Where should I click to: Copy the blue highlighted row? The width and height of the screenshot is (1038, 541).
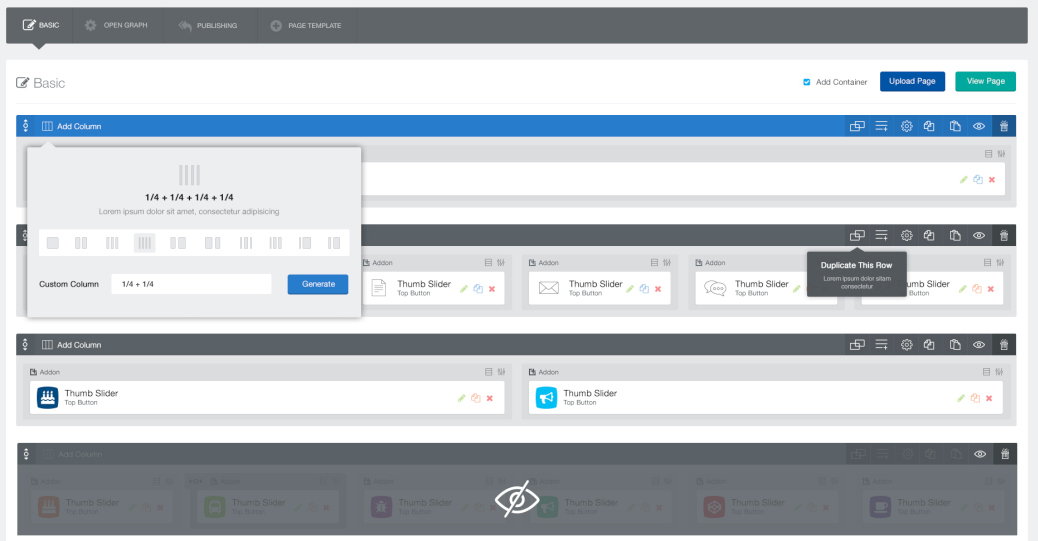pyautogui.click(x=929, y=126)
